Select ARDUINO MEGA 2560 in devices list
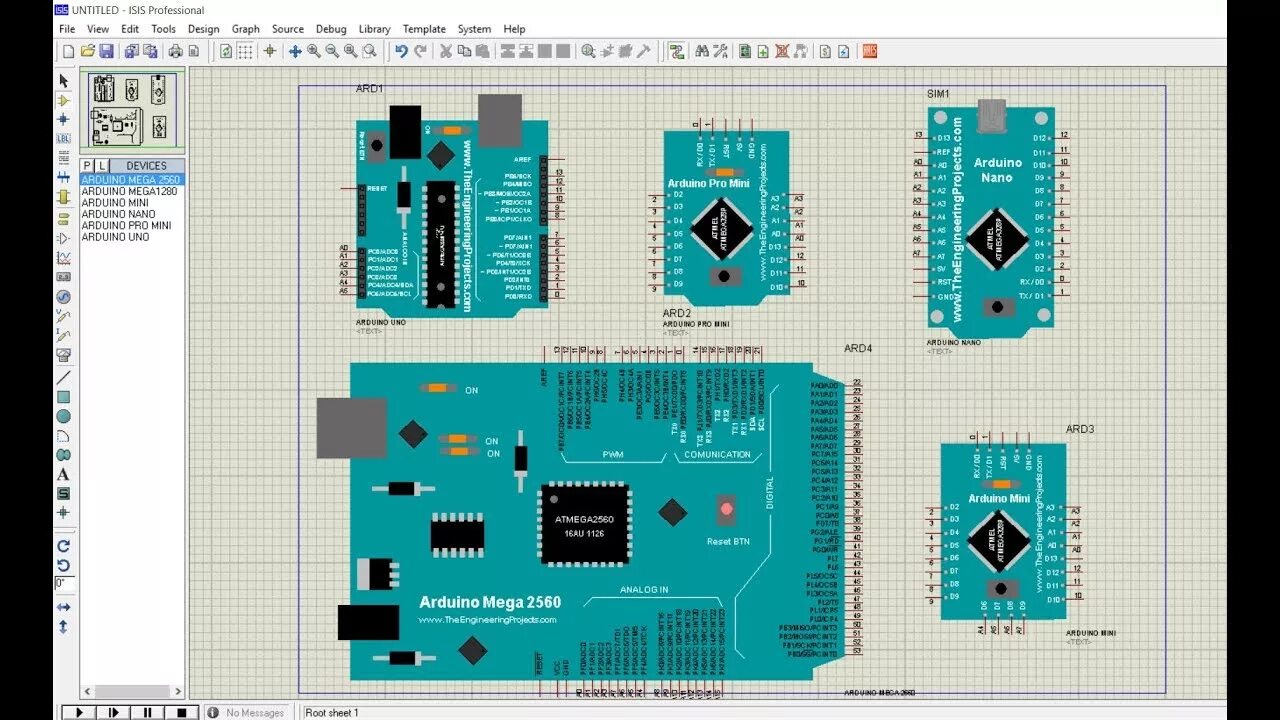 click(x=132, y=179)
